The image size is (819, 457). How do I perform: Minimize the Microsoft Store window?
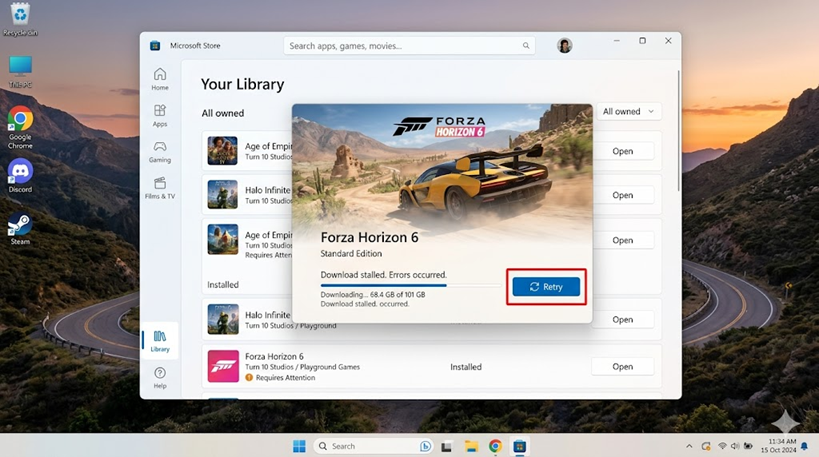(617, 41)
